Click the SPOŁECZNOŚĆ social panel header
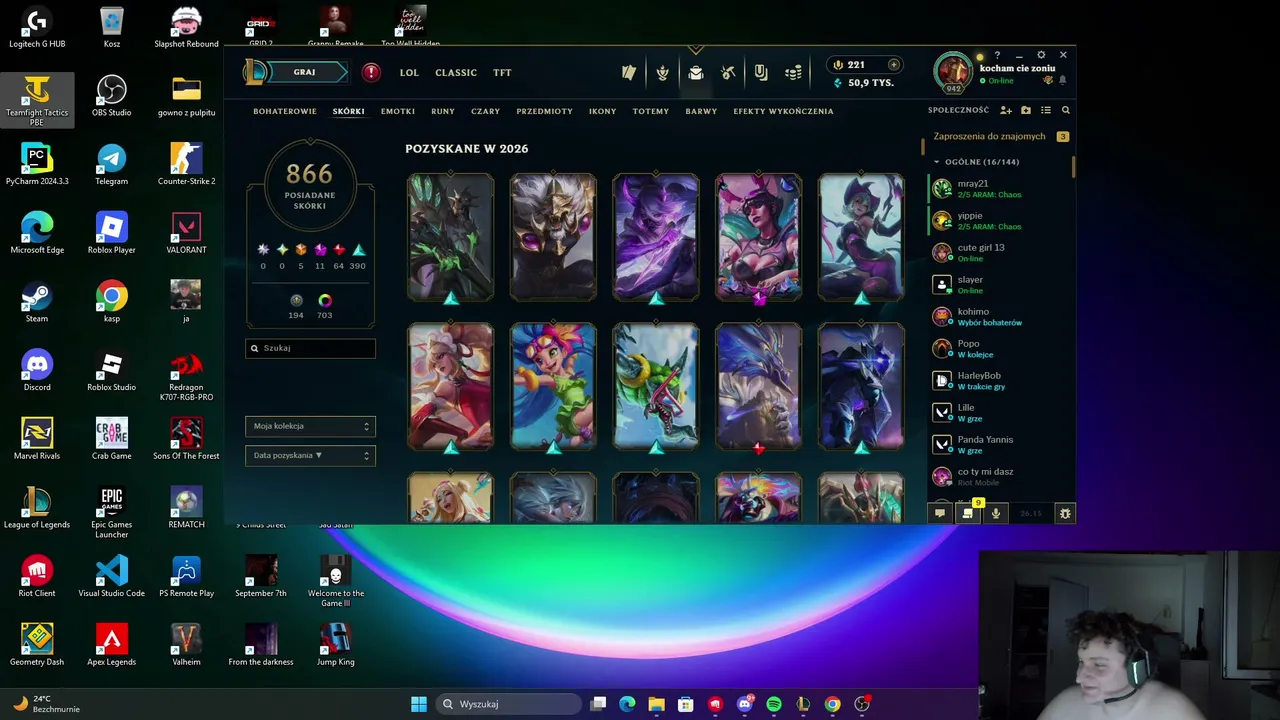The width and height of the screenshot is (1280, 720). 958,110
